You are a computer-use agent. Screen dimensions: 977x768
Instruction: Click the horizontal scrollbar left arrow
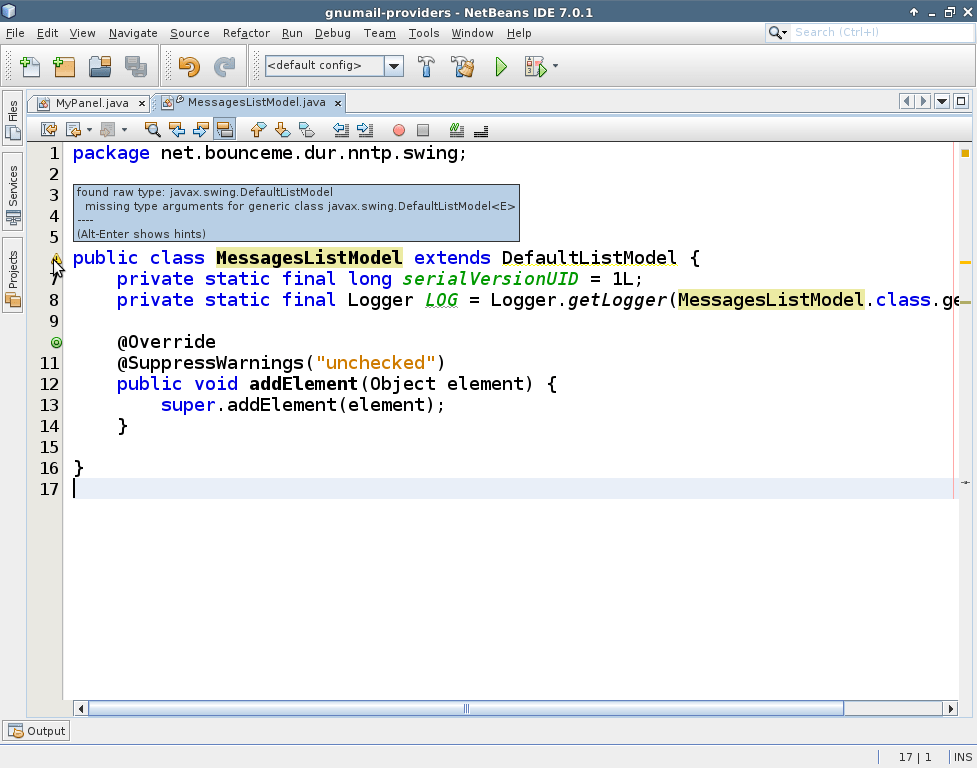tap(80, 708)
